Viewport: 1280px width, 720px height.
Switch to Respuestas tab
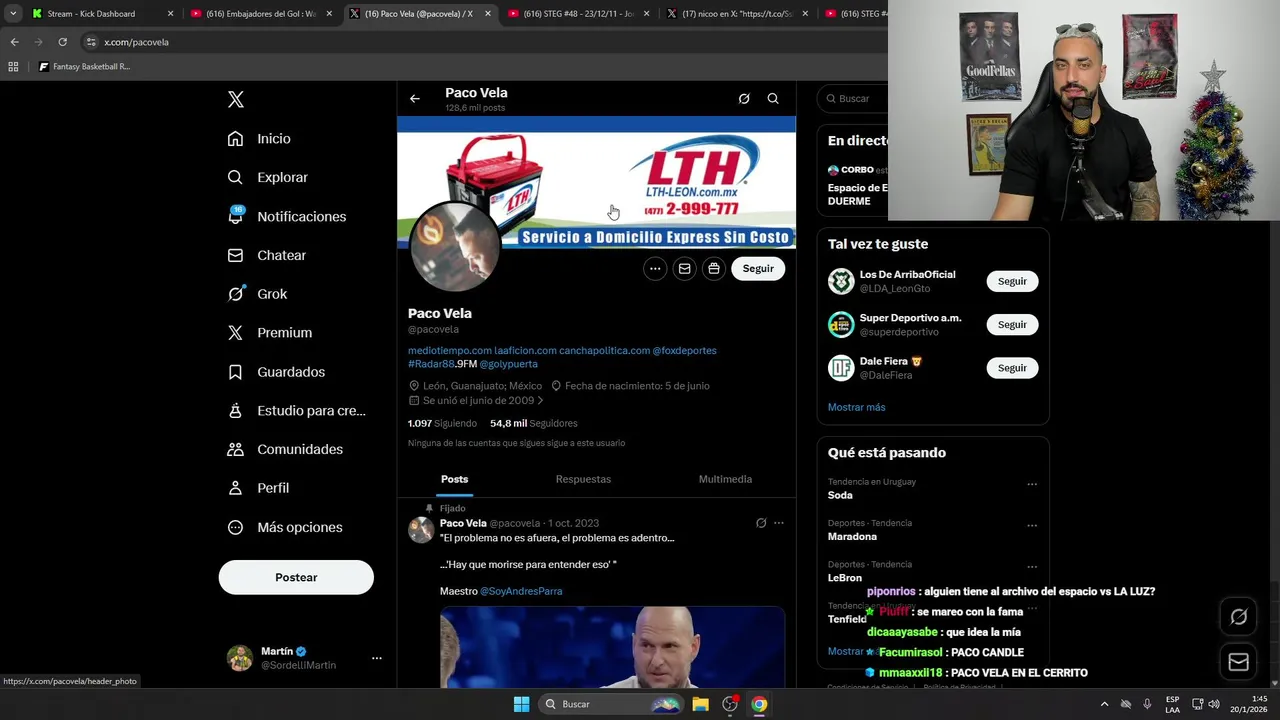pos(583,479)
